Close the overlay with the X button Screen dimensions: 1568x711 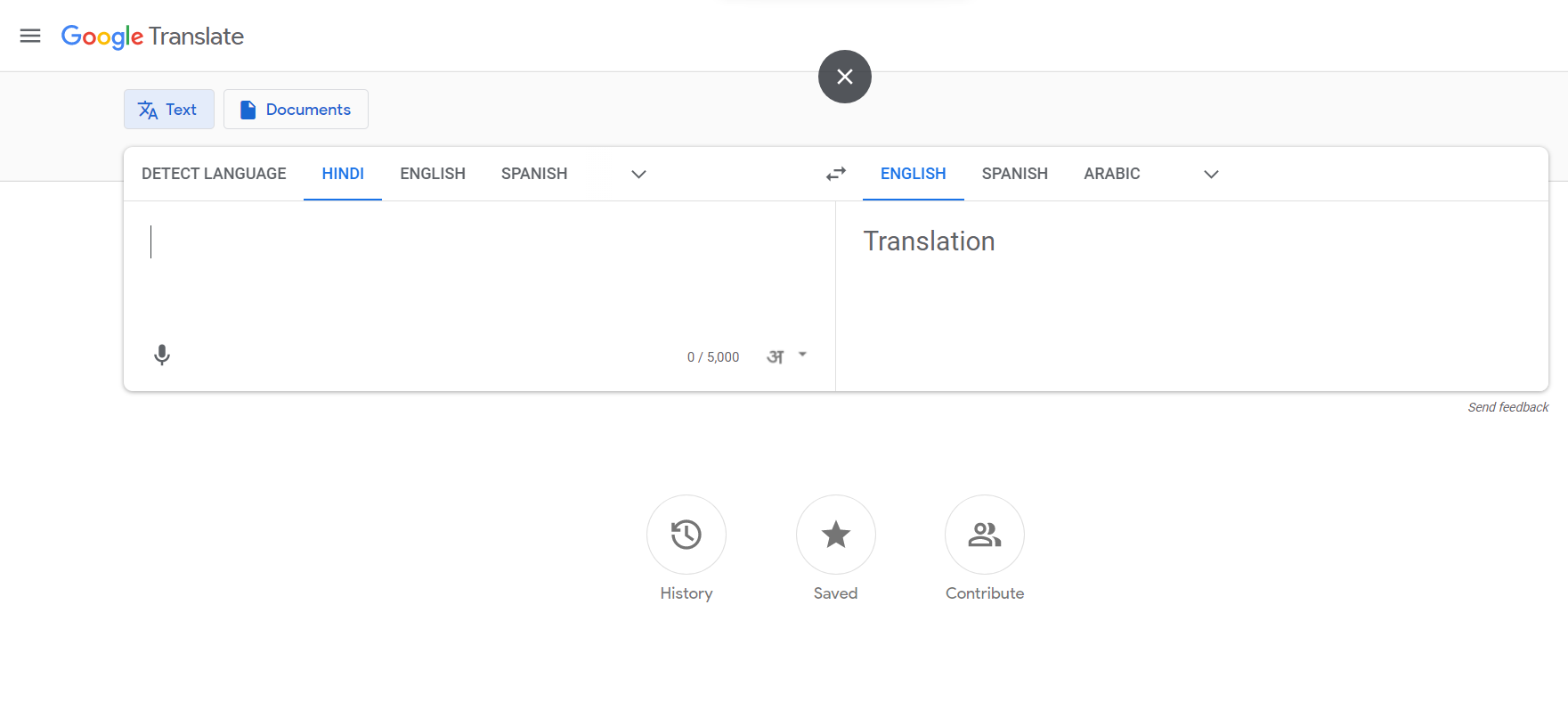point(844,77)
